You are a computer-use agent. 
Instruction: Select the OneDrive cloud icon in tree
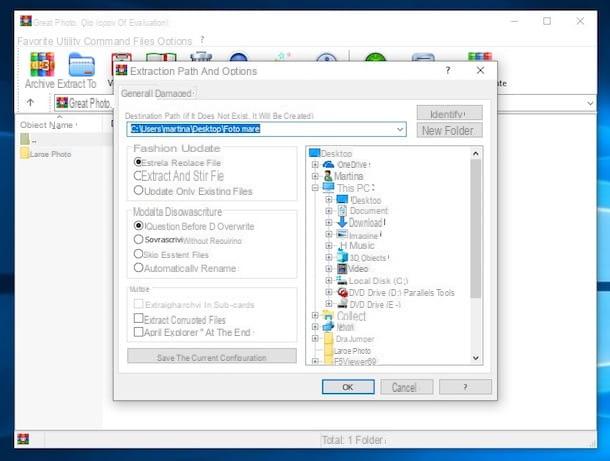[328, 165]
